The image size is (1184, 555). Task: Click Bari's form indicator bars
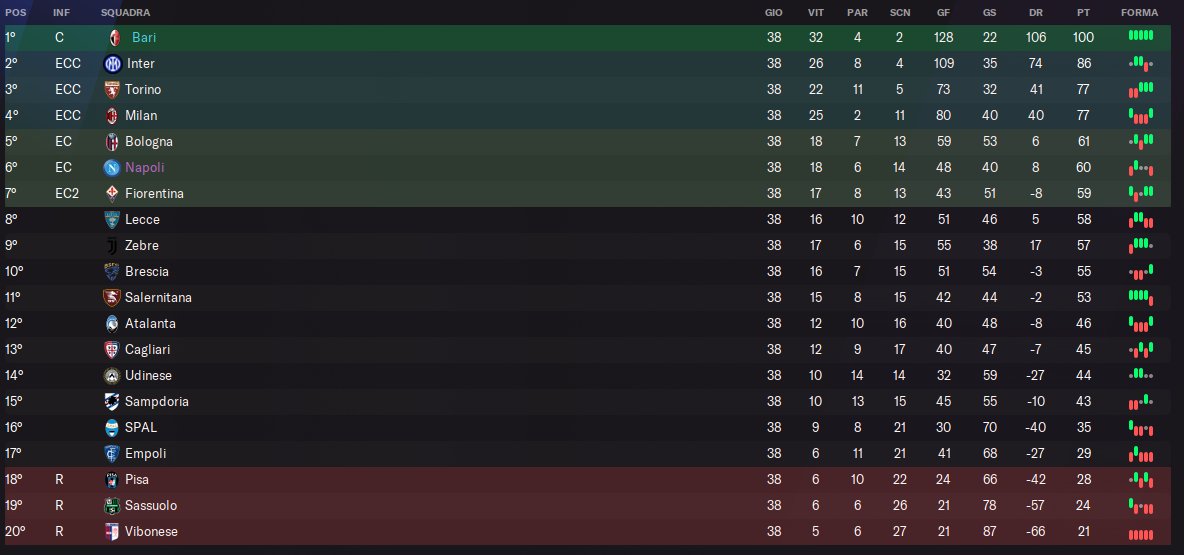[1140, 36]
